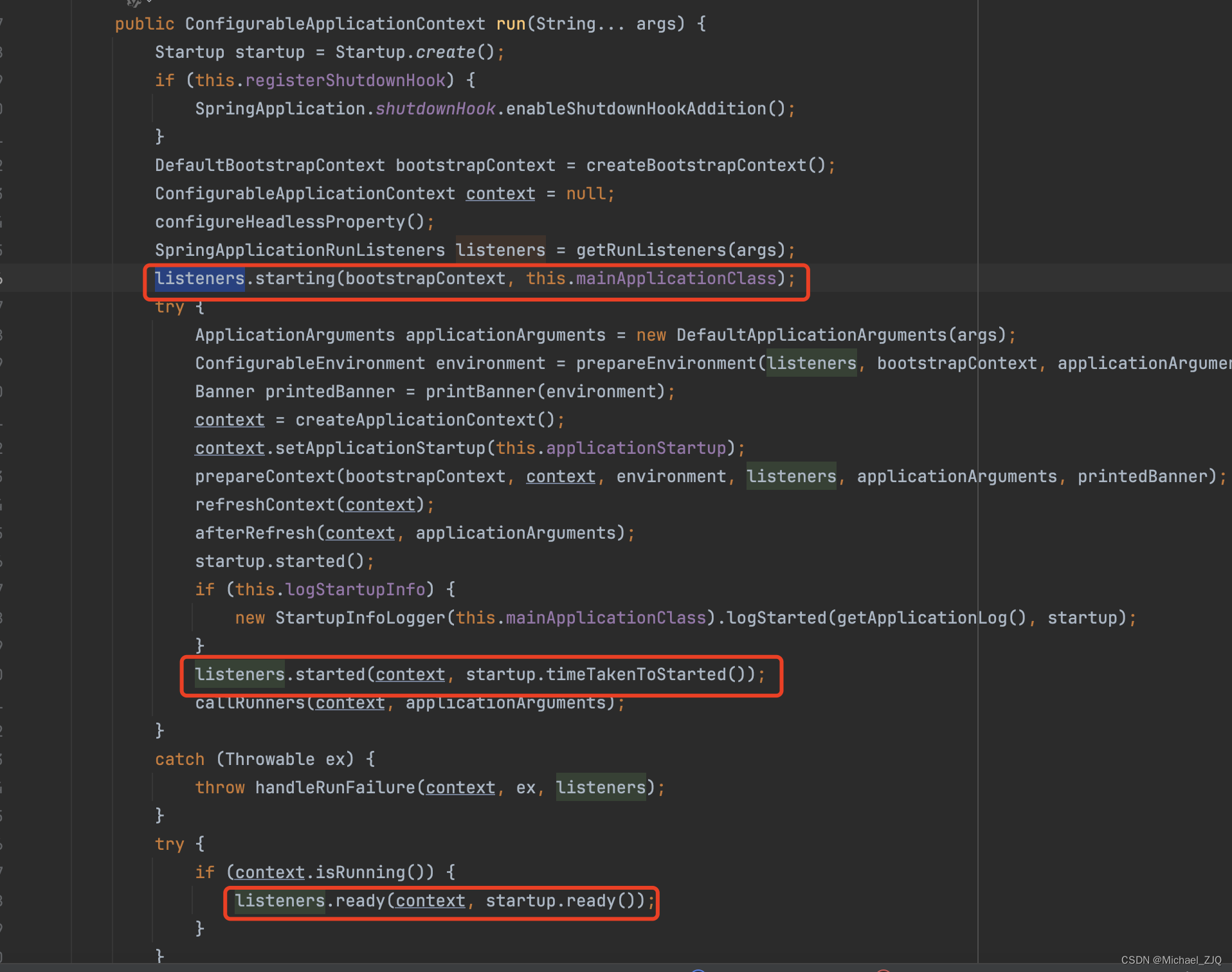Click the registerShutdownHook field reference
This screenshot has height=972, width=1232.
tap(345, 80)
